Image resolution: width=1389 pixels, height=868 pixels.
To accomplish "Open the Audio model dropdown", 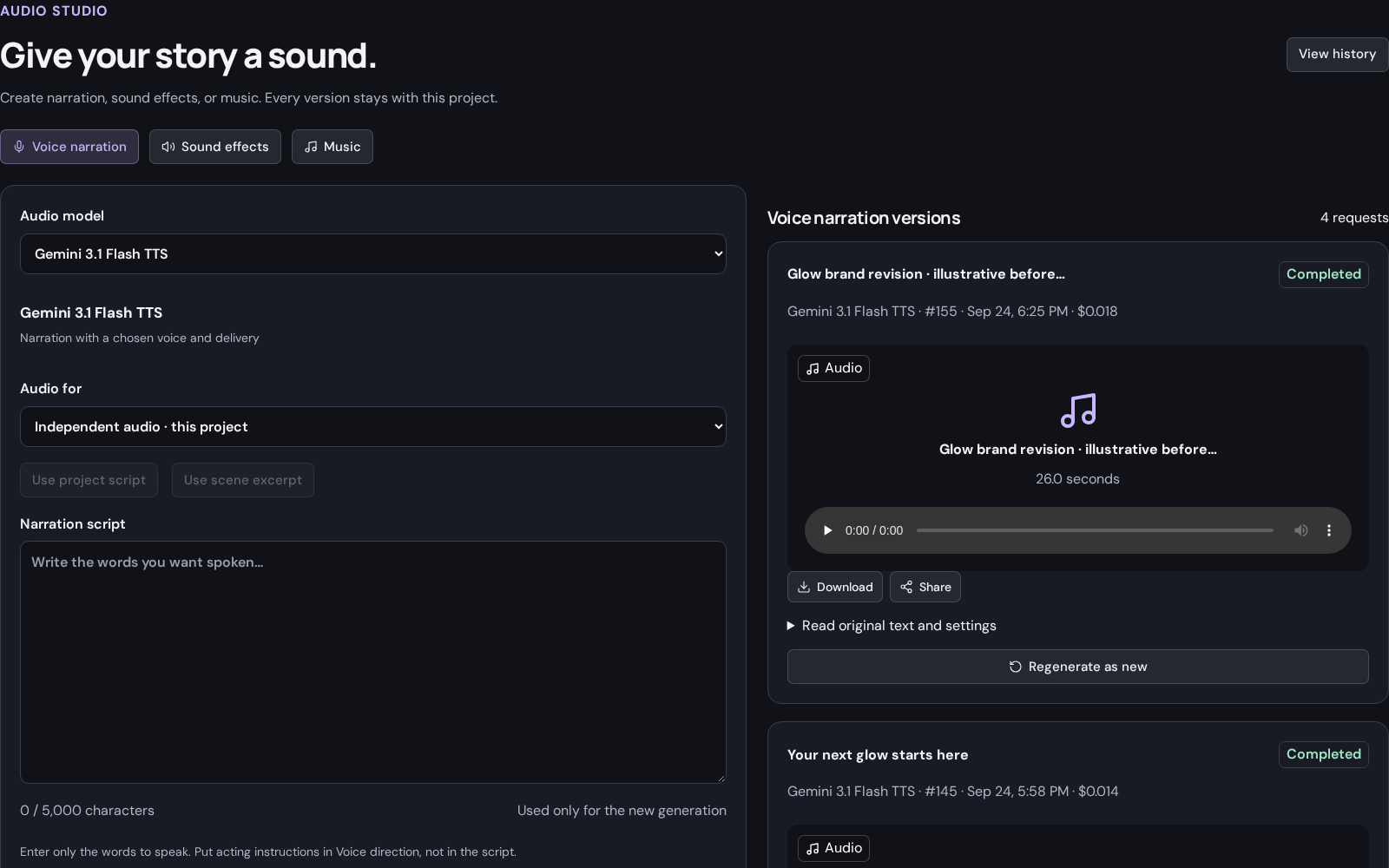I will pyautogui.click(x=373, y=253).
